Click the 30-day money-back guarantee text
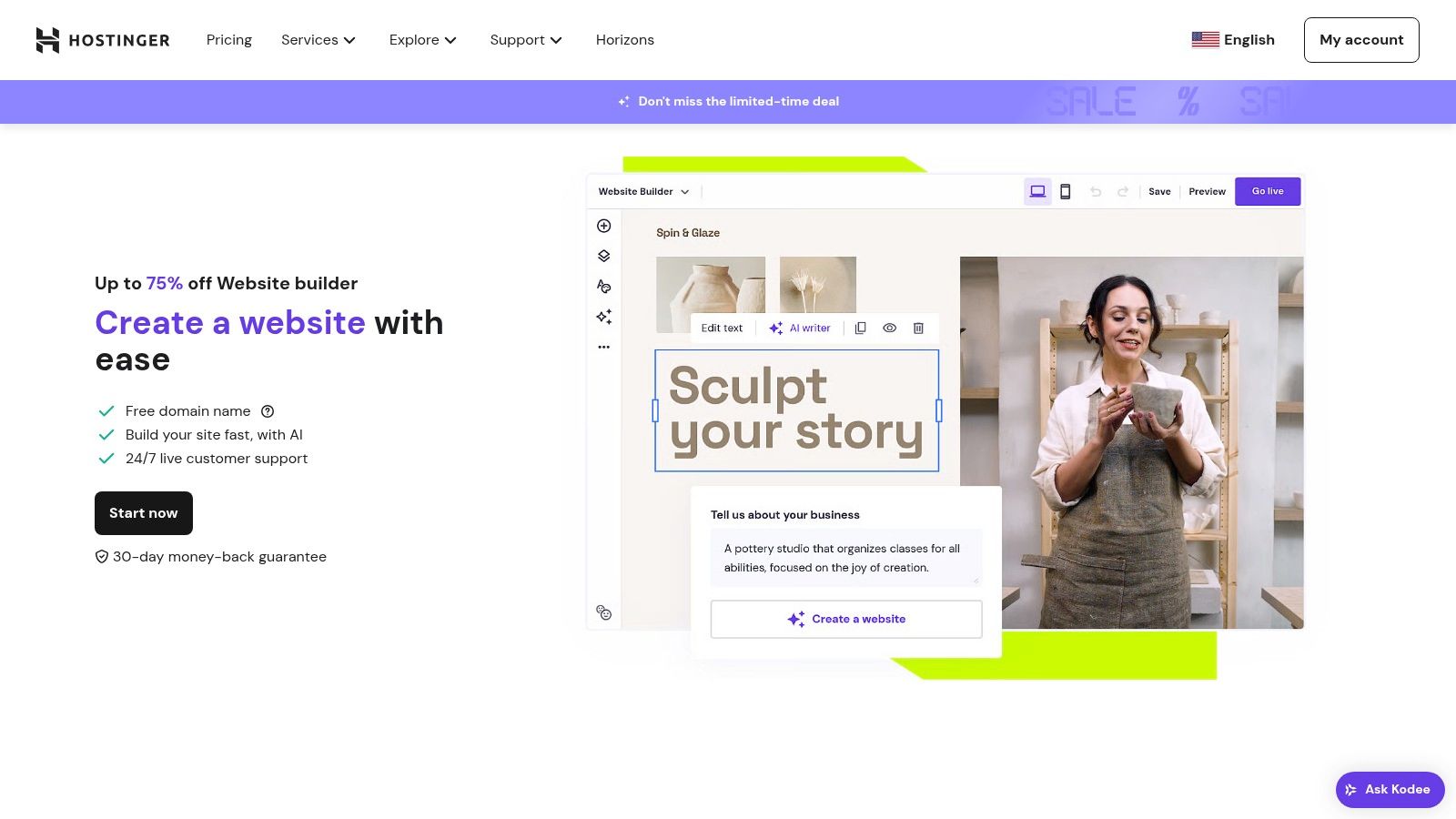The width and height of the screenshot is (1456, 819). click(x=219, y=557)
